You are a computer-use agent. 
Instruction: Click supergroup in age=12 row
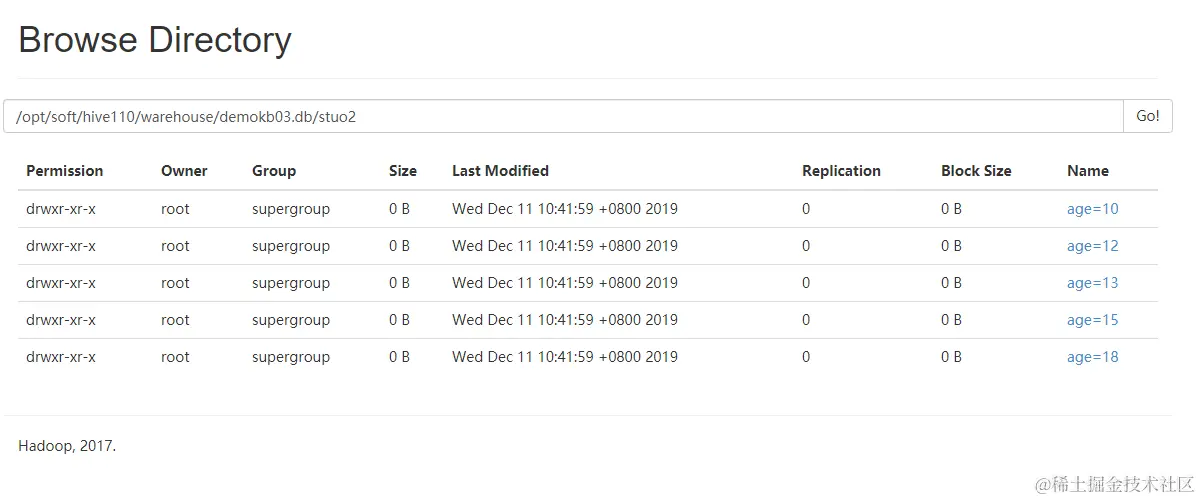291,246
